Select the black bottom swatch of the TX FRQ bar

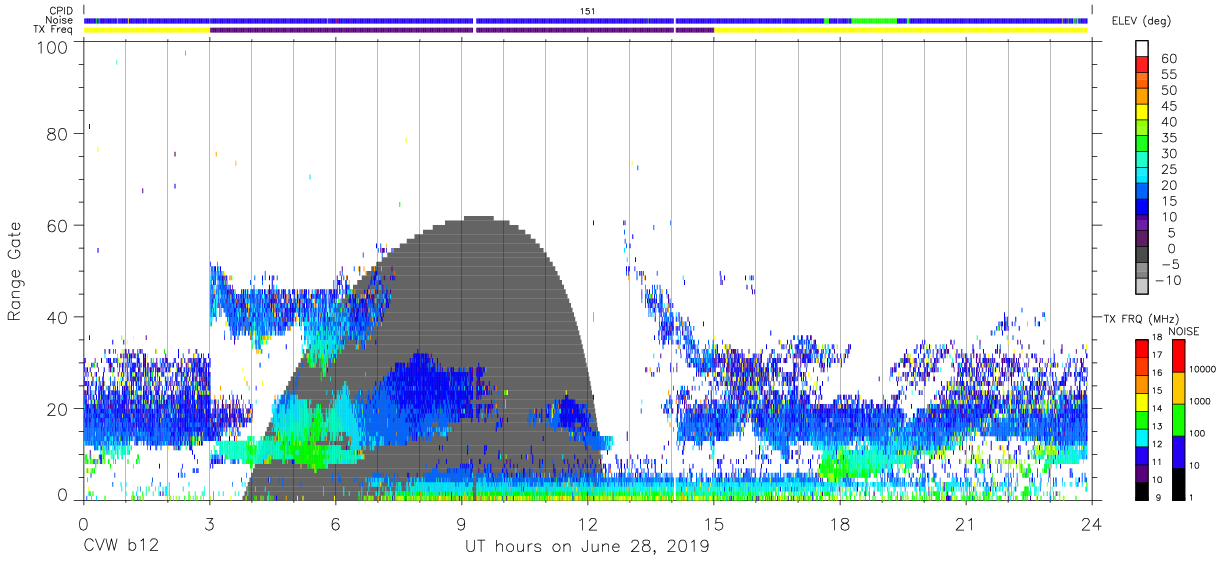[1141, 491]
